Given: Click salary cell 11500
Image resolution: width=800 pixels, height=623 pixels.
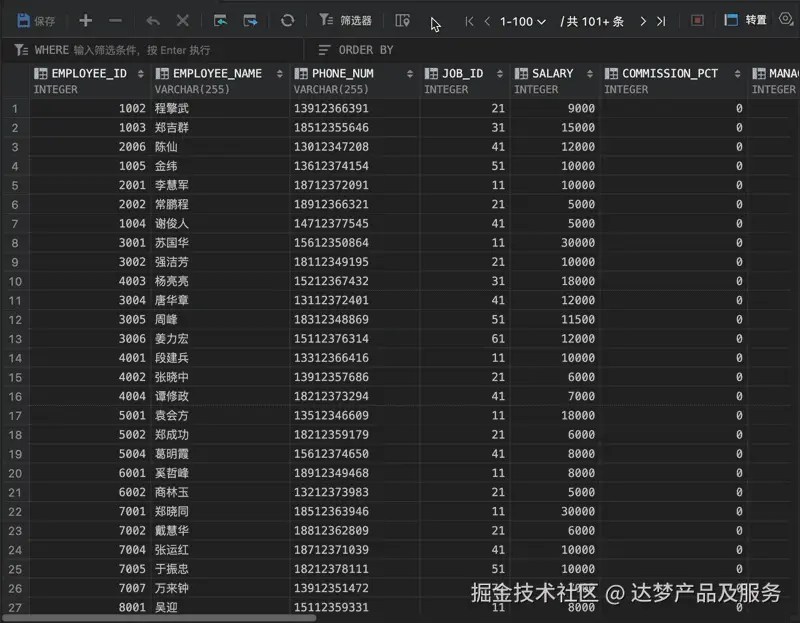Looking at the screenshot, I should (555, 320).
